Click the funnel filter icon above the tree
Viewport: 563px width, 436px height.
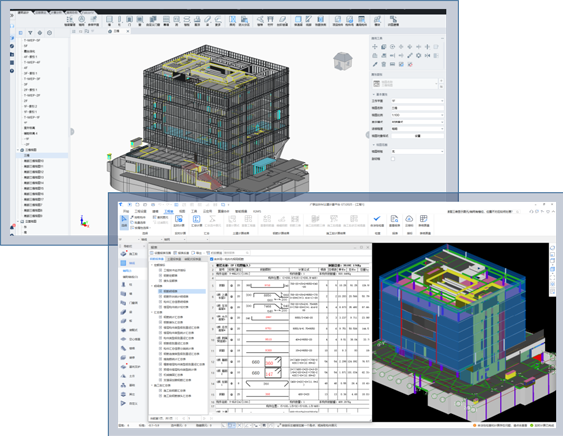pyautogui.click(x=30, y=33)
